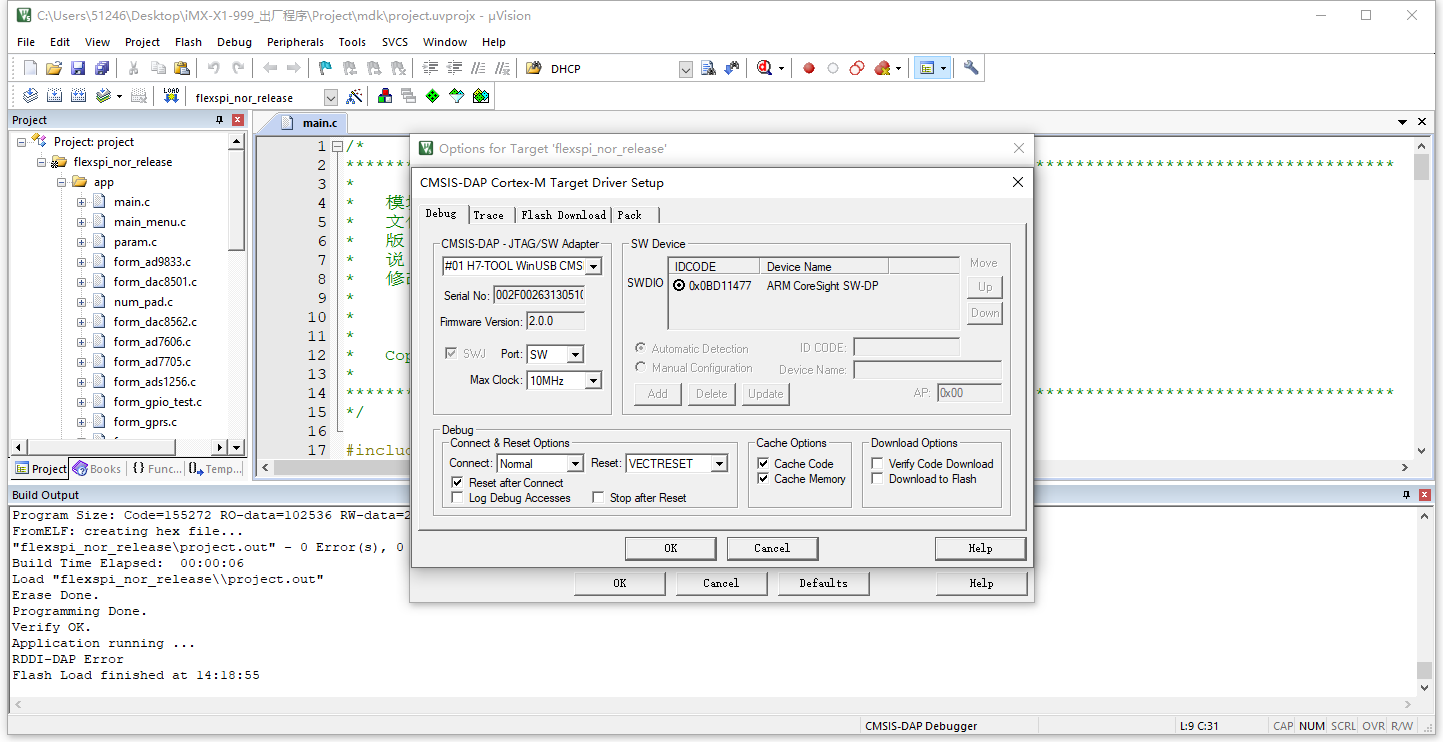
Task: Collapse the flexspi_nor_release project node
Action: (x=42, y=162)
